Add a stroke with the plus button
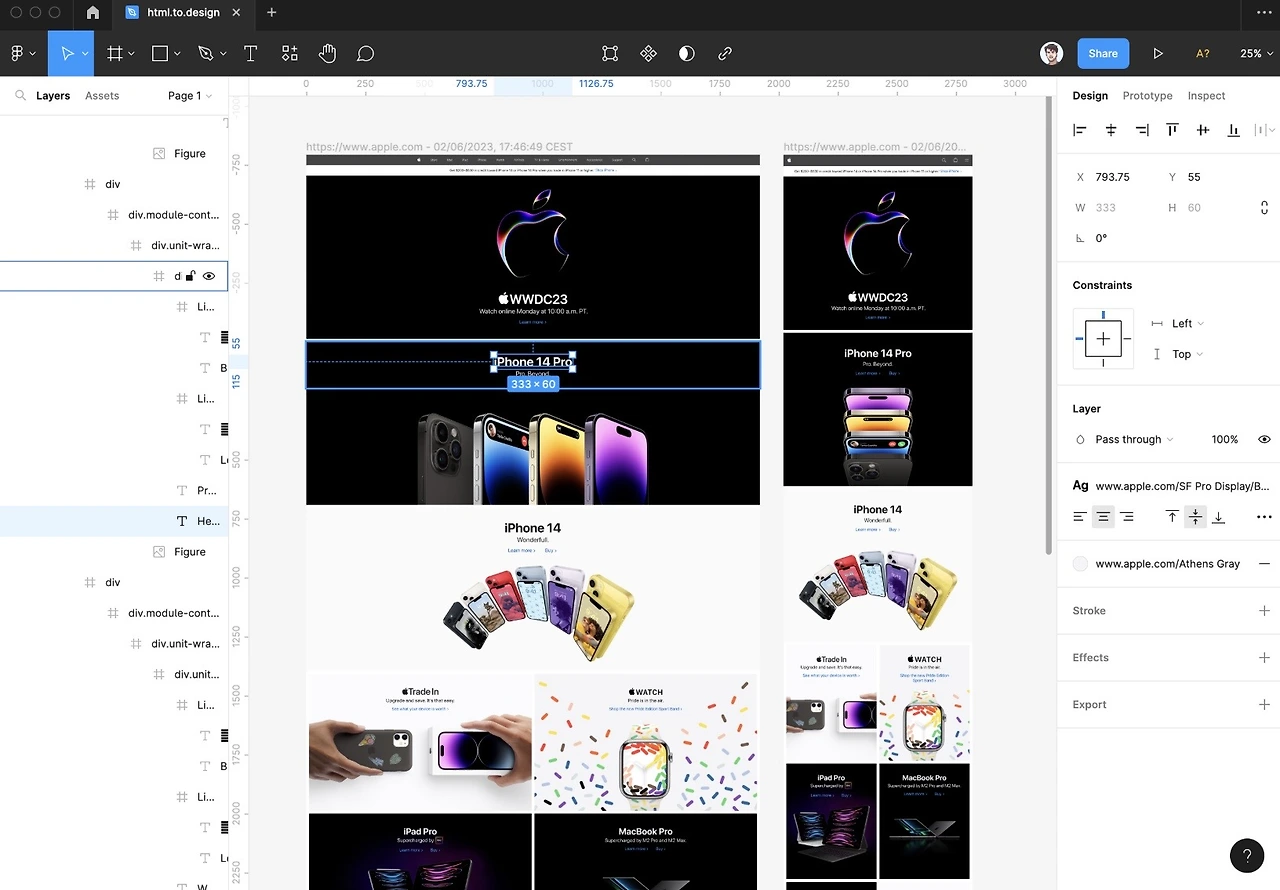The image size is (1280, 890). click(1264, 610)
